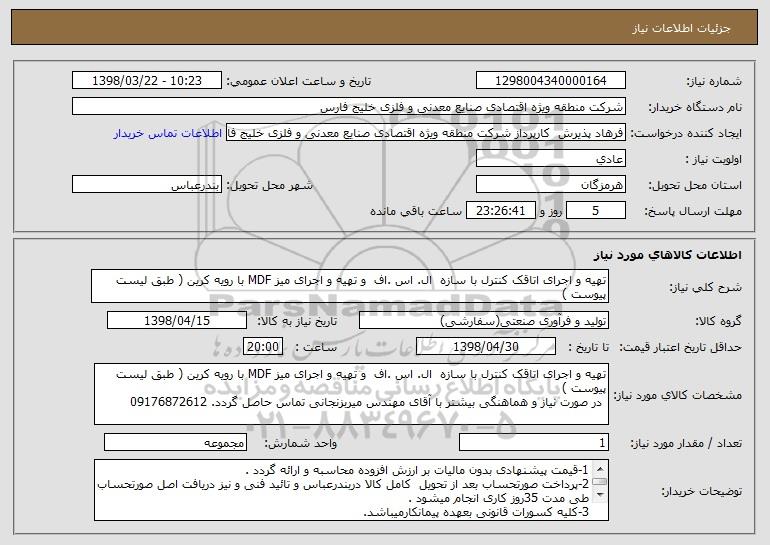
Task: Click the ایجاد کننده درخواست label
Action: click(686, 134)
